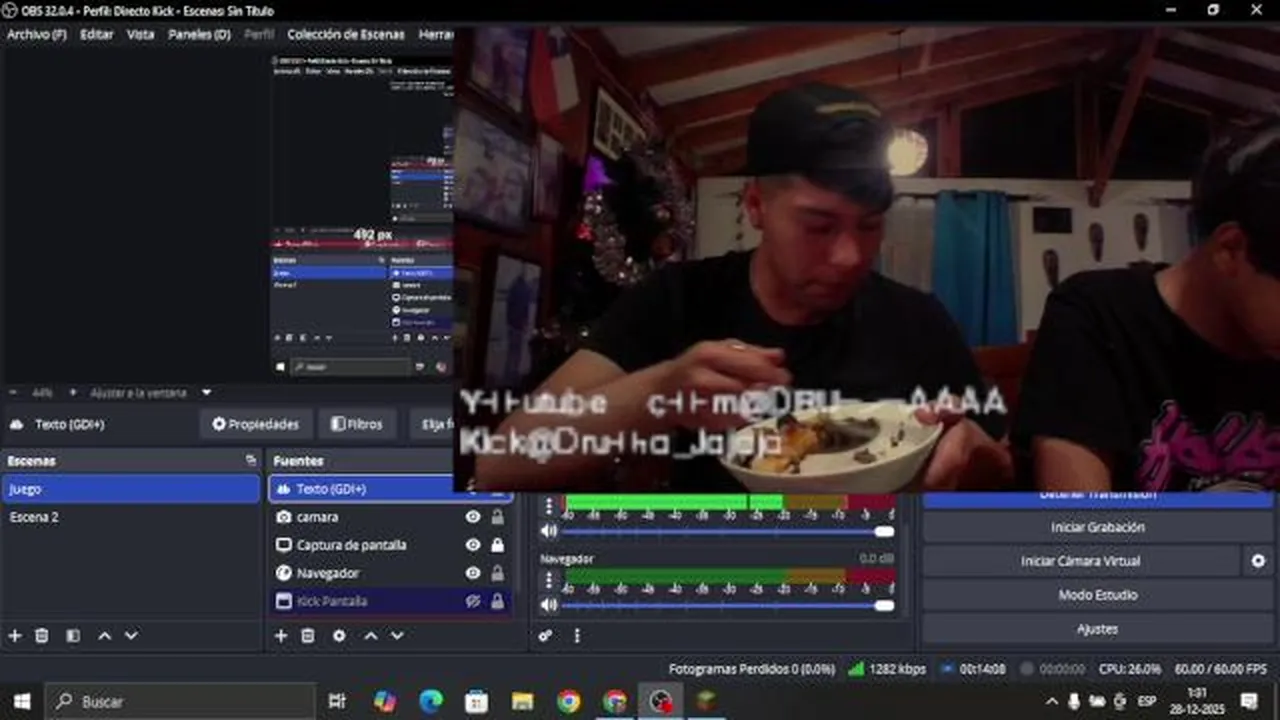Open File Explorer from taskbar
Image resolution: width=1280 pixels, height=720 pixels.
pos(522,701)
